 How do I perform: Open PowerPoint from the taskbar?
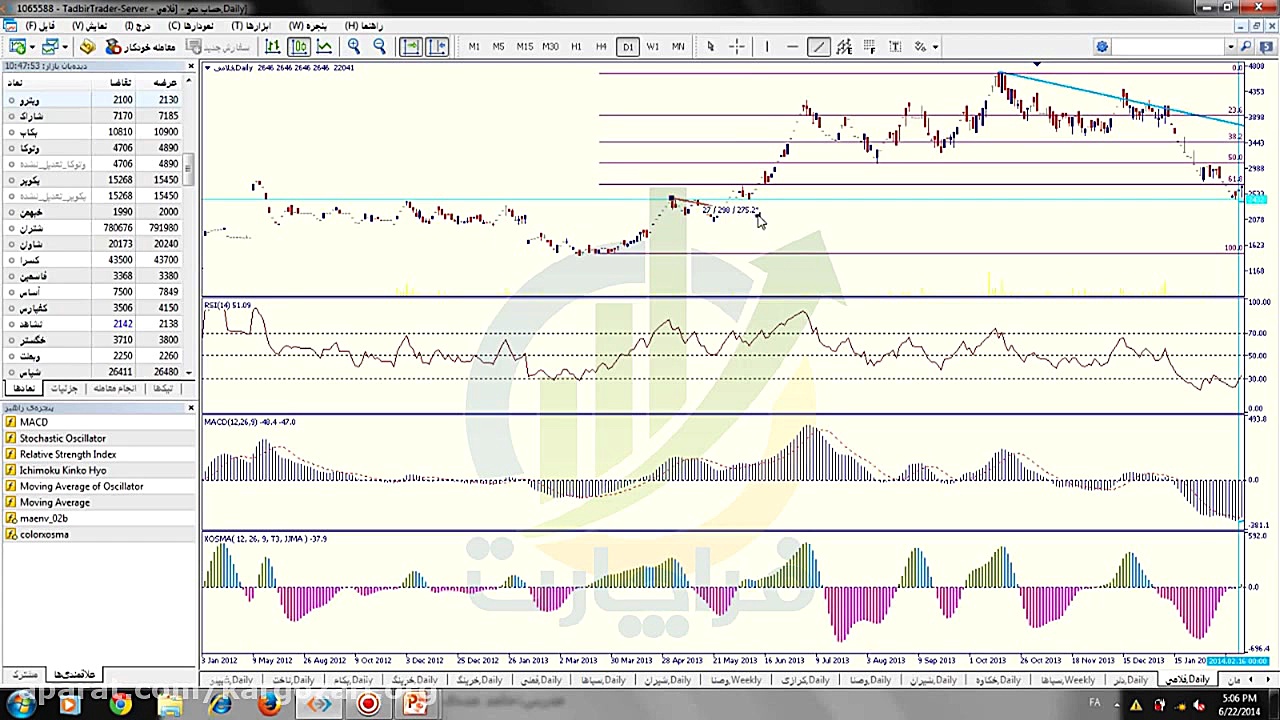tap(416, 705)
